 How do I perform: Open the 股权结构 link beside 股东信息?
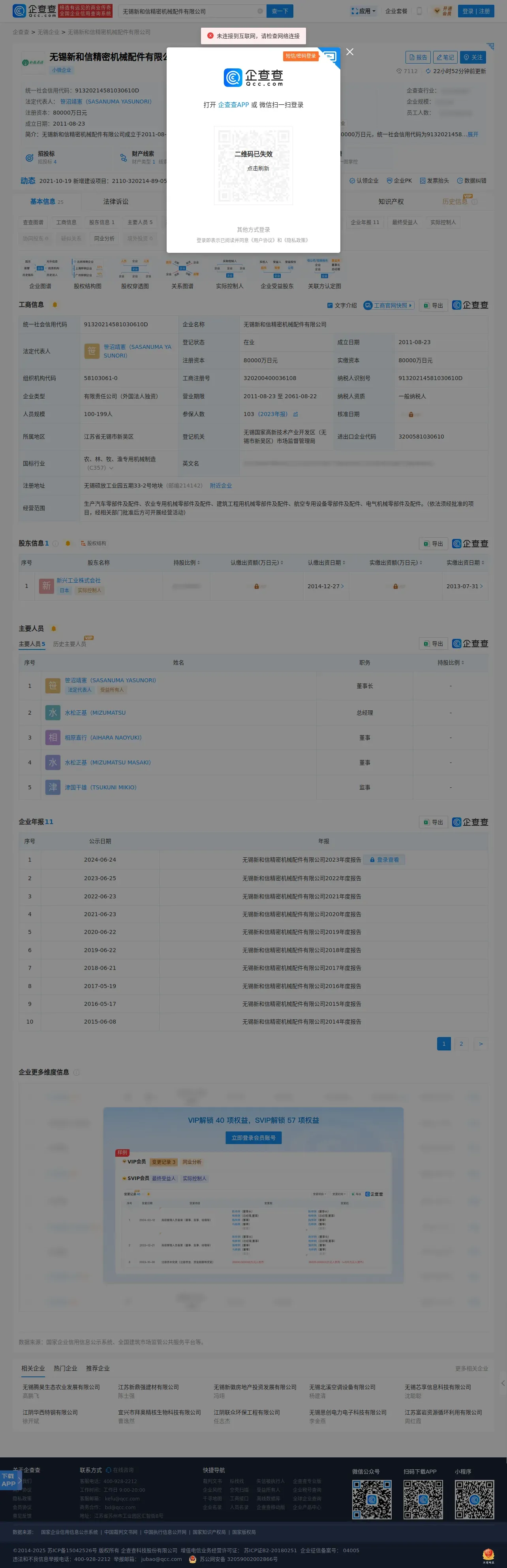[x=93, y=544]
